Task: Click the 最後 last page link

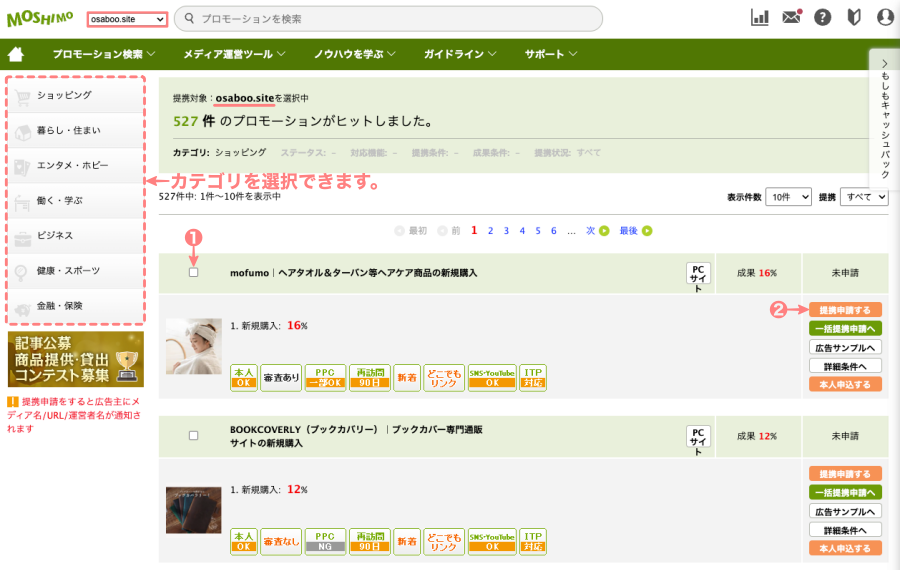Action: [x=635, y=231]
